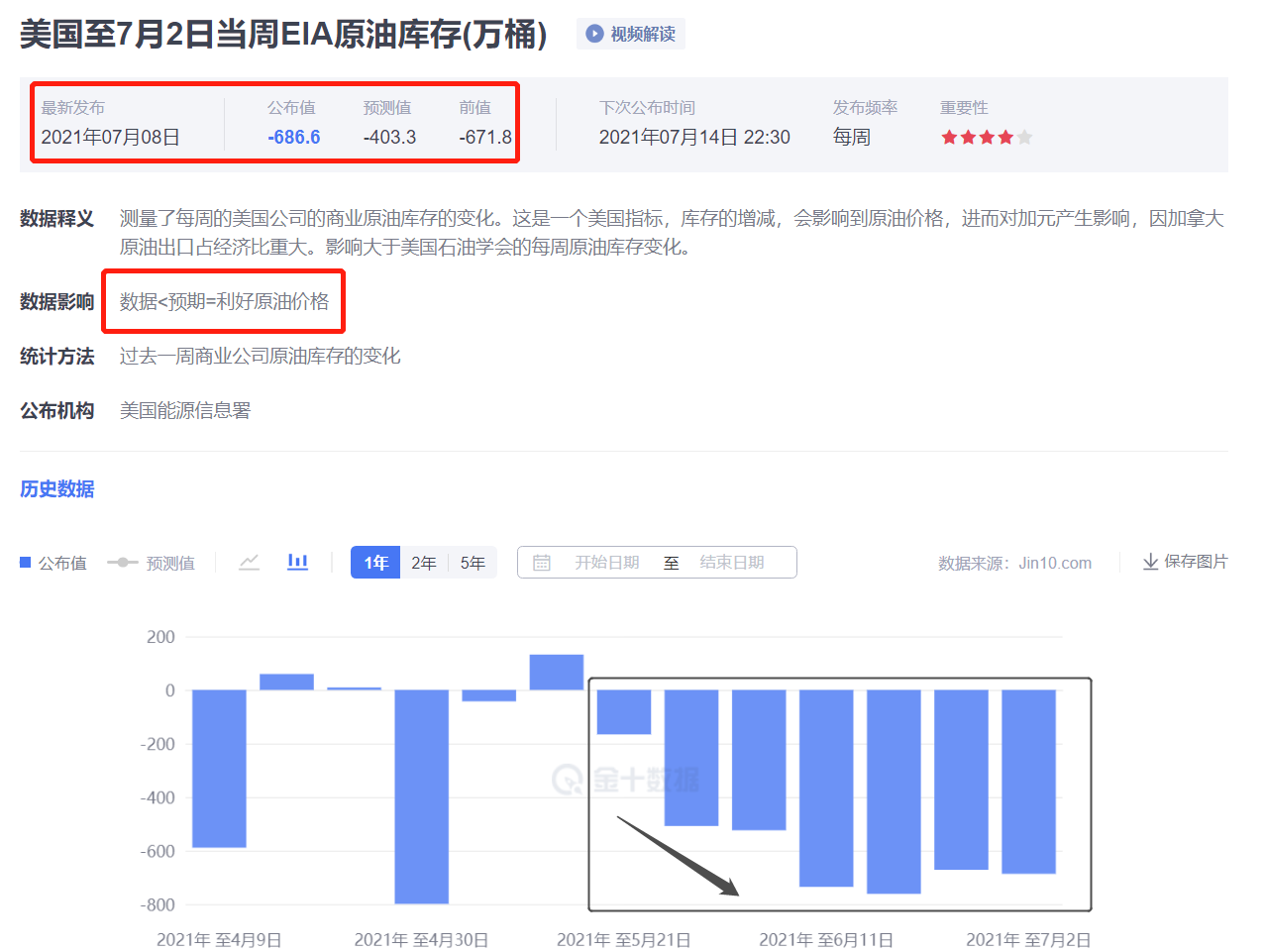Click the 公布值 figure -686.6
This screenshot has height=952, width=1264.
(x=294, y=138)
